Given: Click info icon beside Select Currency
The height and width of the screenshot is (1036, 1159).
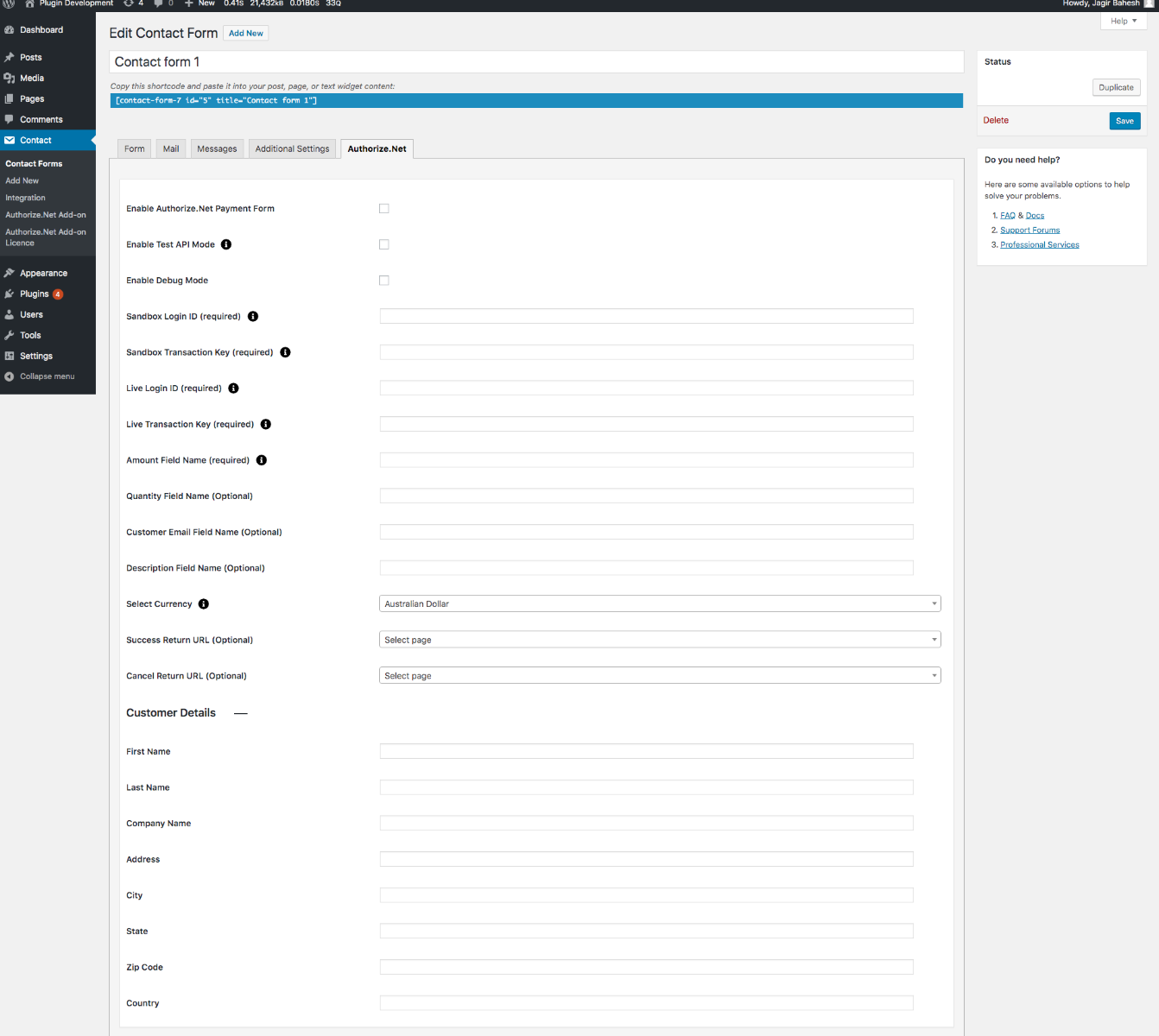Looking at the screenshot, I should (x=204, y=604).
